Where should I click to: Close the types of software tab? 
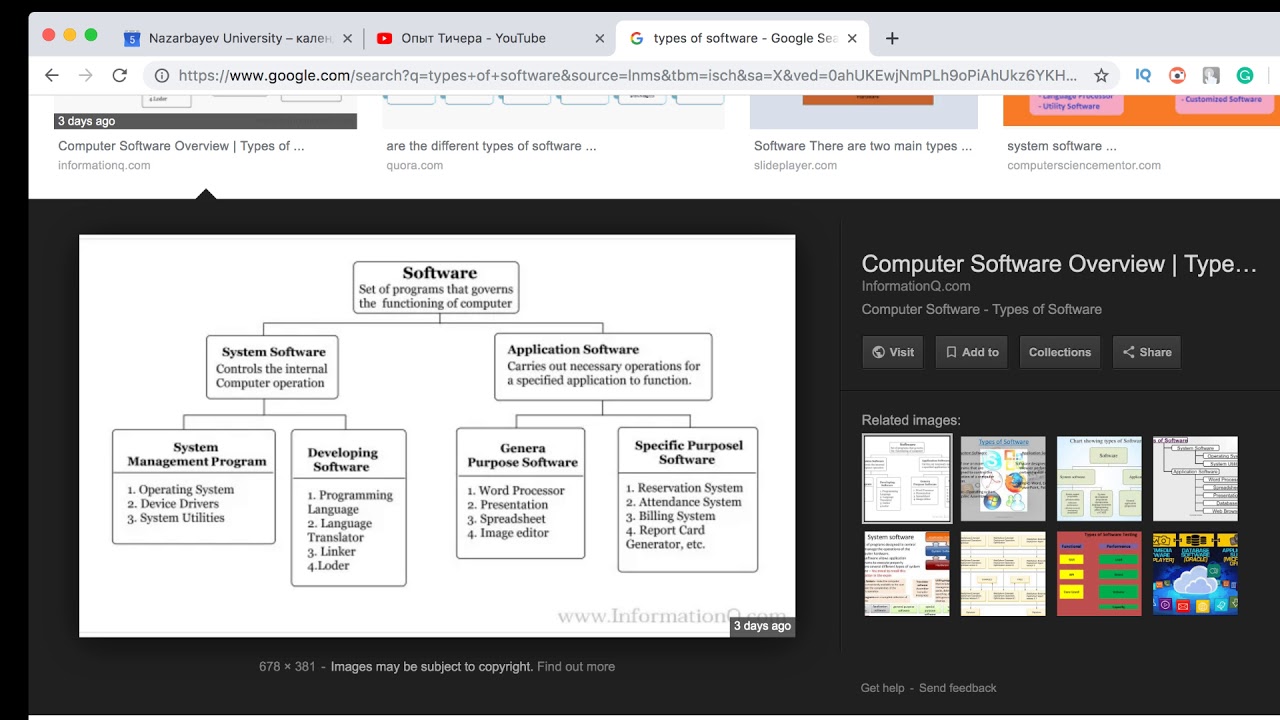click(852, 38)
